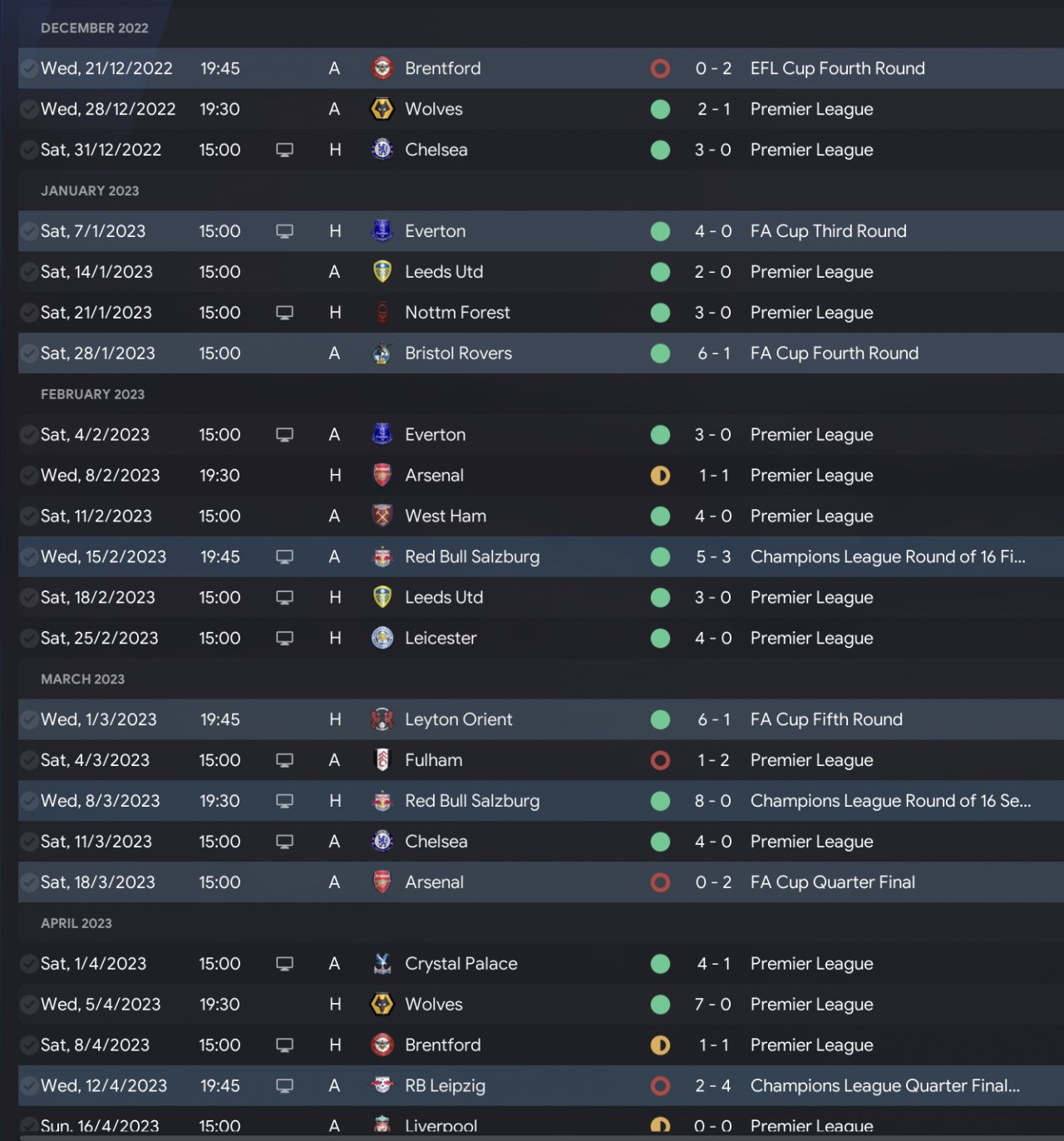Open the 2 - 4 score against RB Leipzig
This screenshot has width=1064, height=1141.
(713, 1086)
